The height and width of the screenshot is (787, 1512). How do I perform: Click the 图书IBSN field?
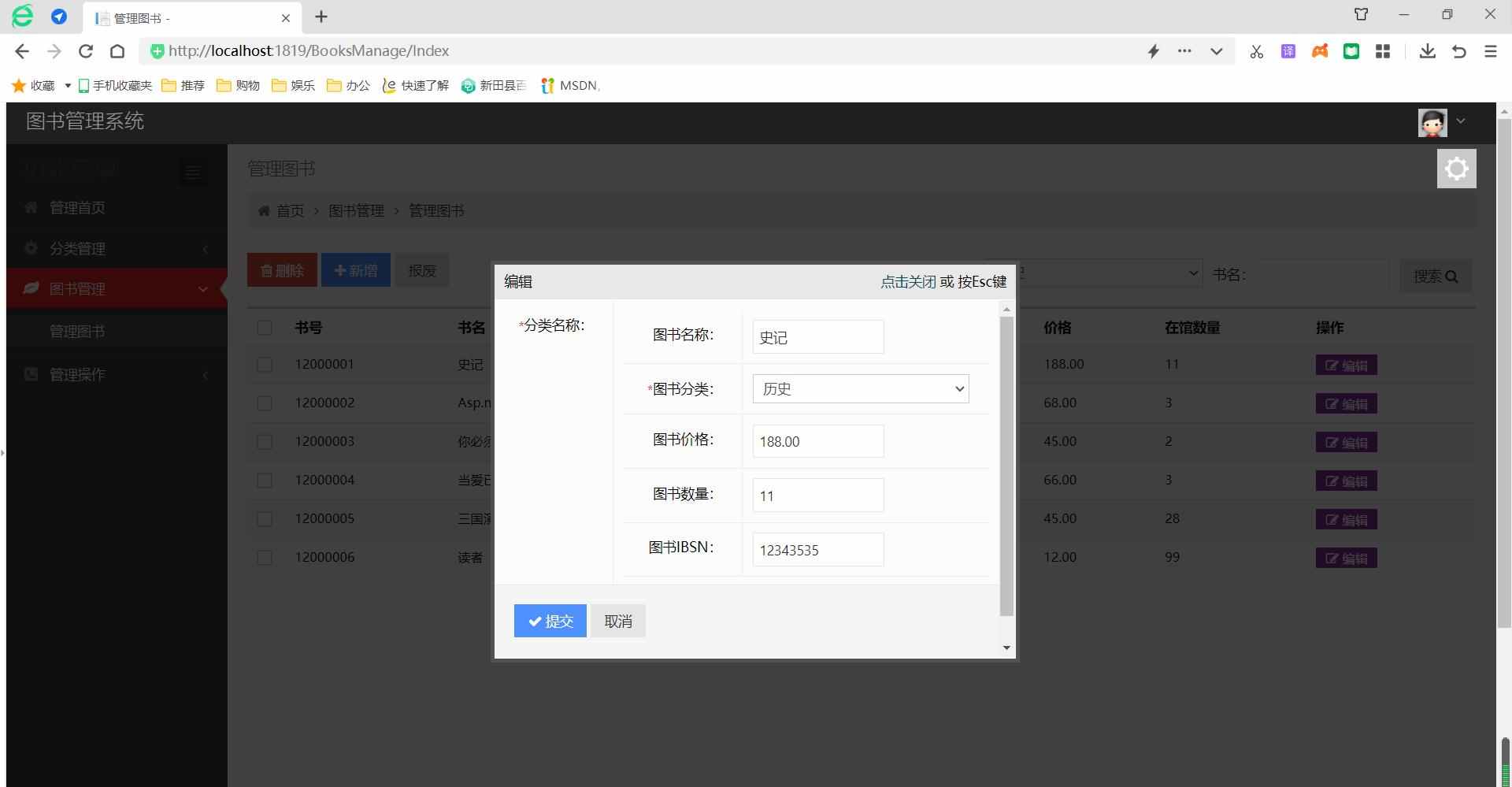point(817,550)
